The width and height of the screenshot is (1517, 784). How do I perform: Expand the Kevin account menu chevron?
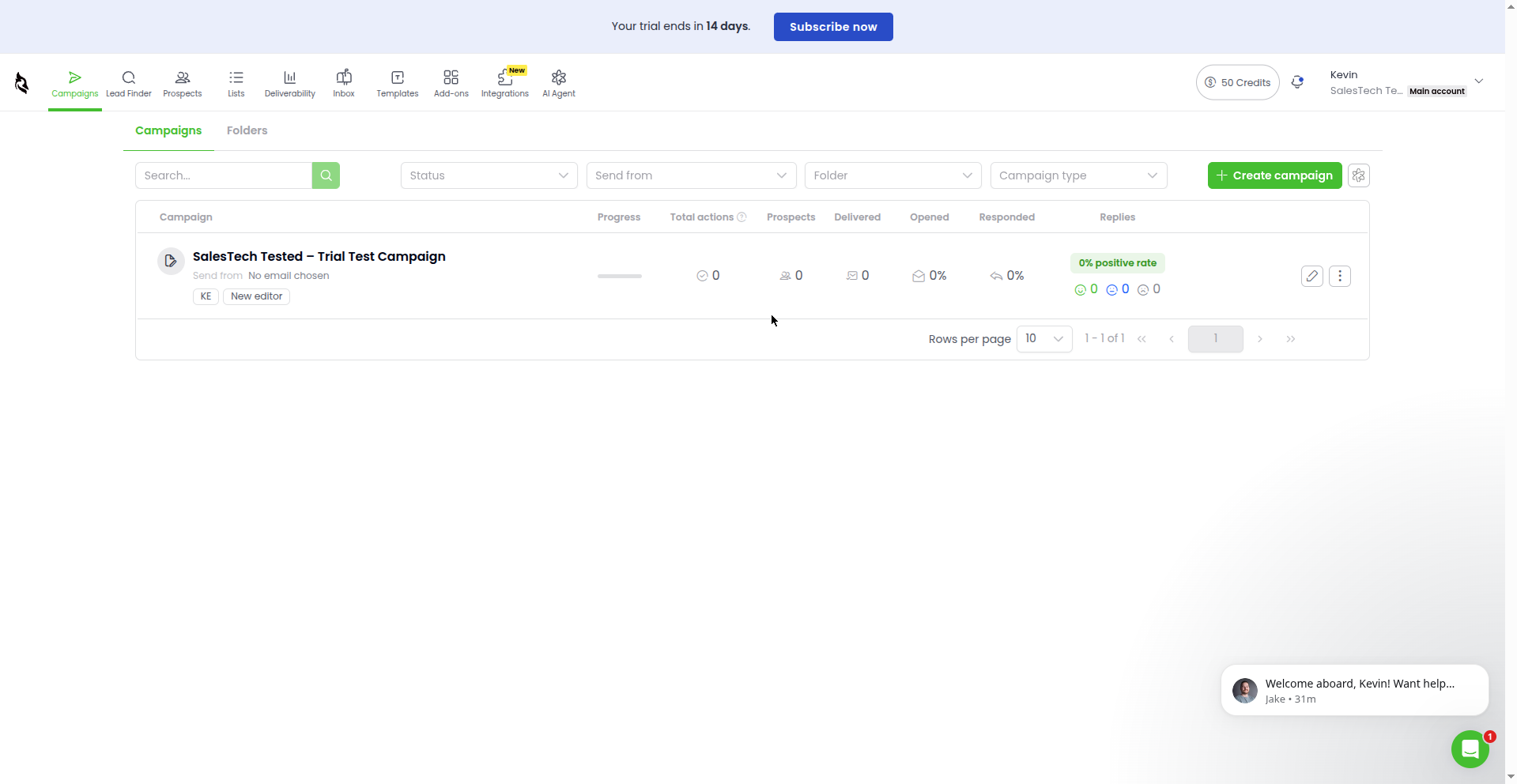pyautogui.click(x=1479, y=81)
